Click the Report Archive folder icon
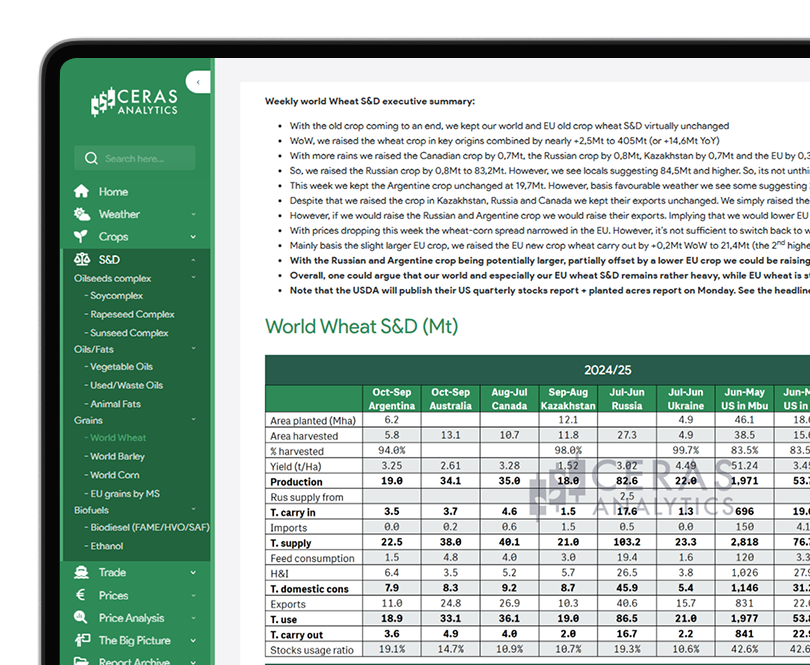The height and width of the screenshot is (665, 810). tap(81, 661)
